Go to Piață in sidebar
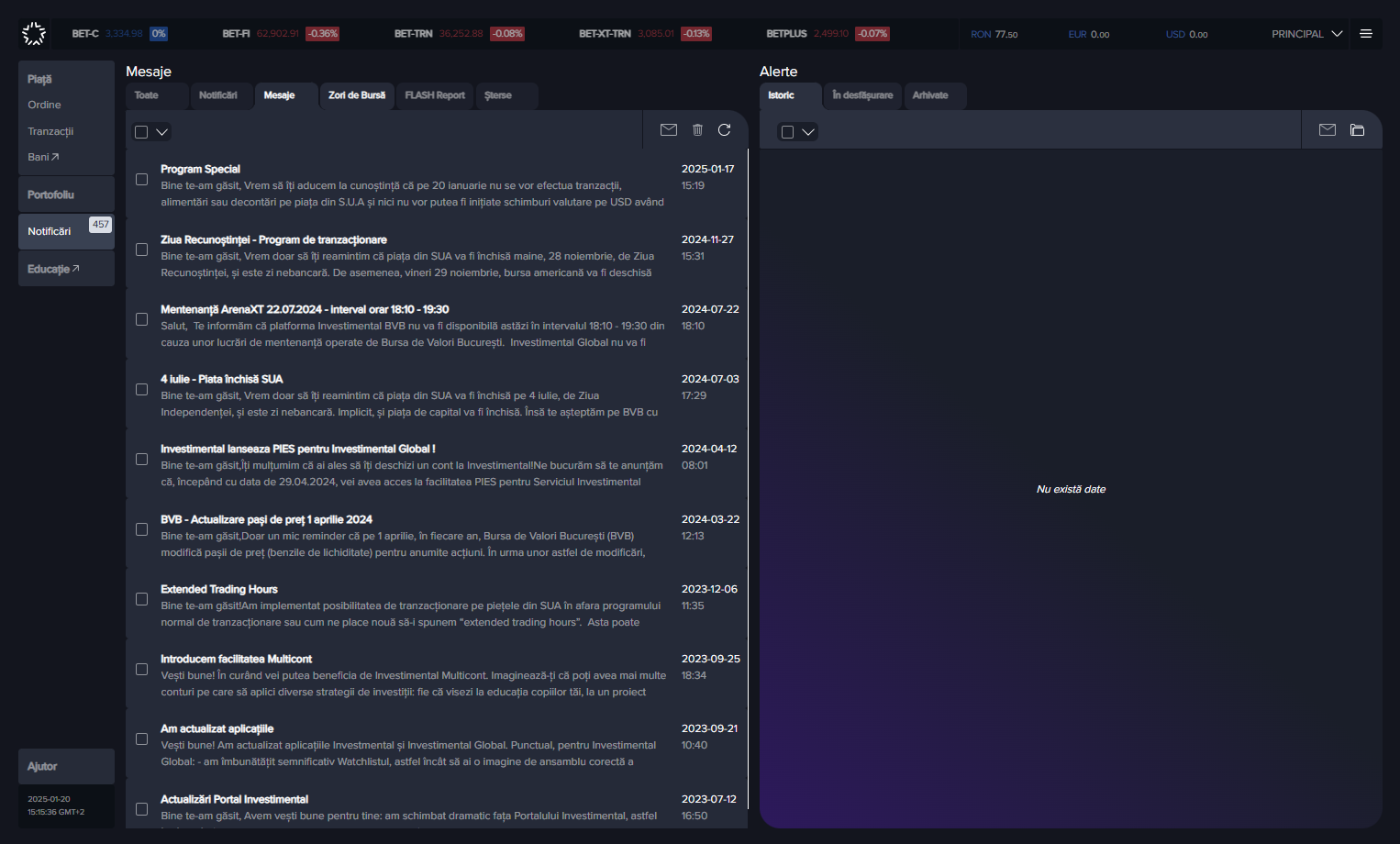1400x844 pixels. point(39,80)
